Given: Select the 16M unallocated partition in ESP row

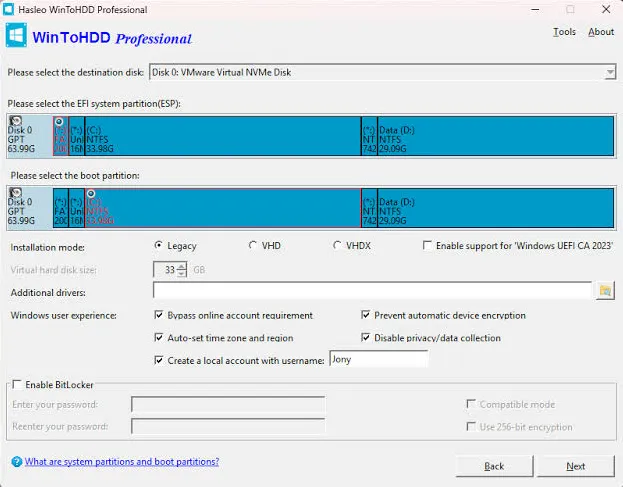Looking at the screenshot, I should click(77, 136).
